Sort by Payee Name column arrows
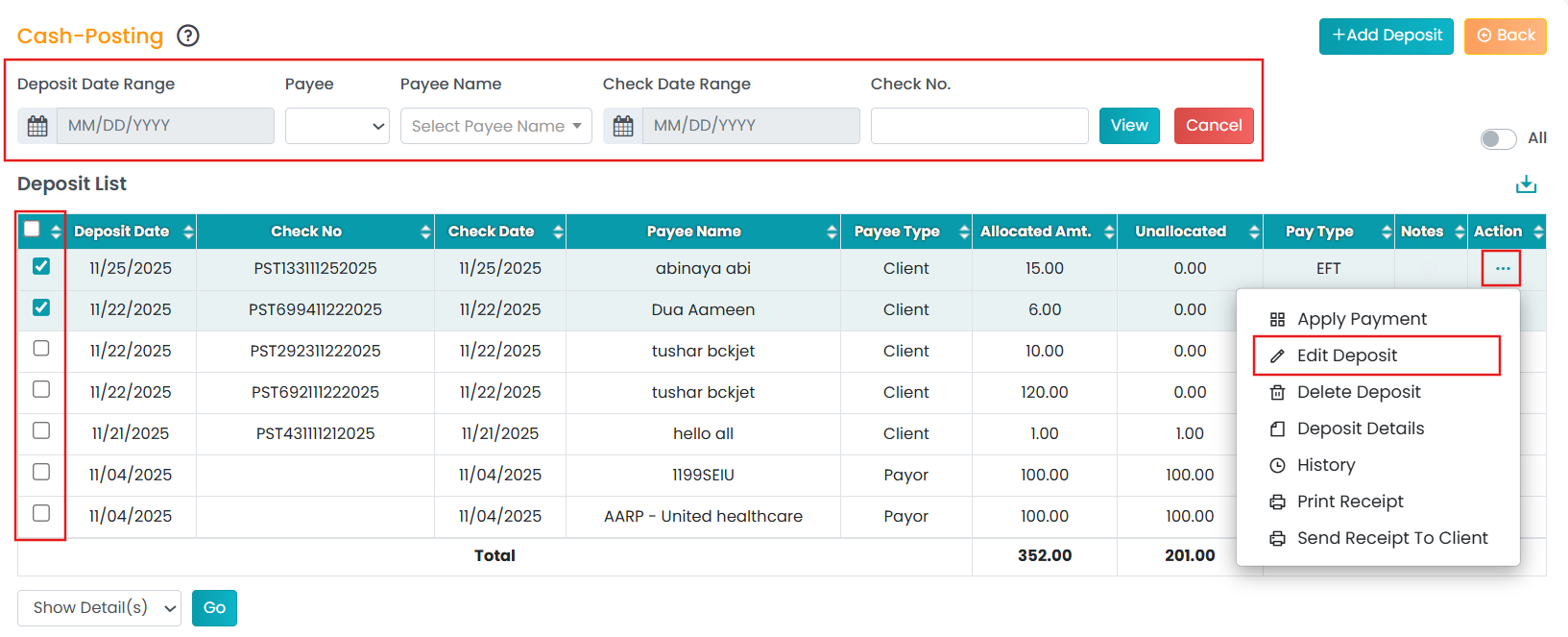The height and width of the screenshot is (637, 1568). (832, 232)
